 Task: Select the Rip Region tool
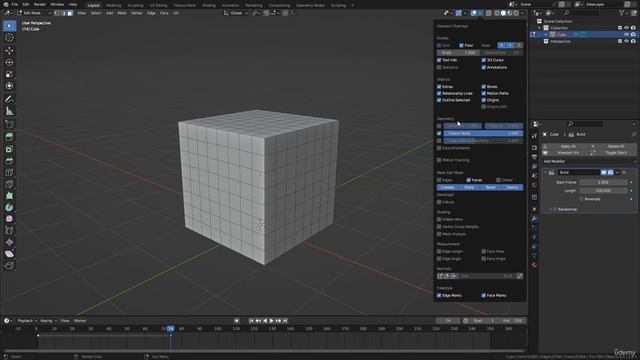pos(9,266)
